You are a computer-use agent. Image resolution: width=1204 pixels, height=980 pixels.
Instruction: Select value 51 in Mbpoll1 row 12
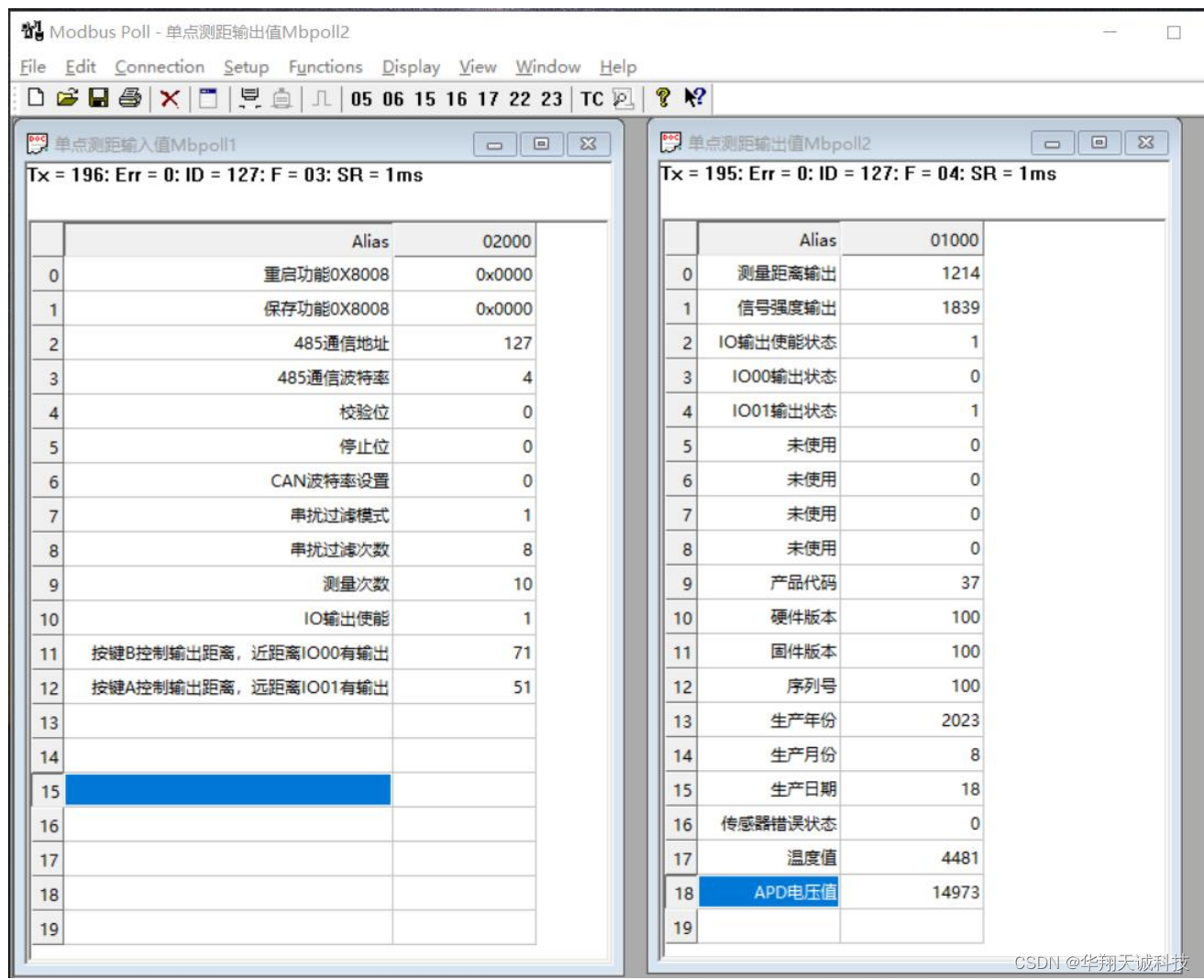click(464, 688)
